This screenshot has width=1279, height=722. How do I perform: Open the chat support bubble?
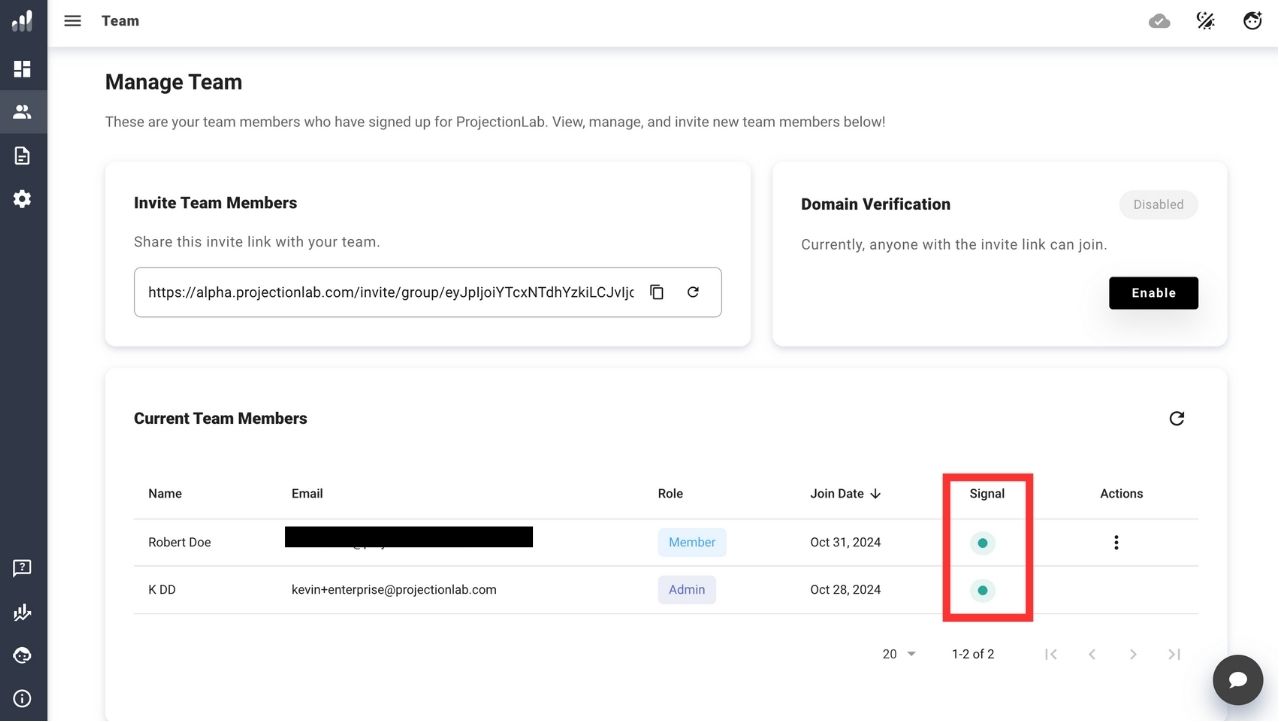pyautogui.click(x=1237, y=680)
